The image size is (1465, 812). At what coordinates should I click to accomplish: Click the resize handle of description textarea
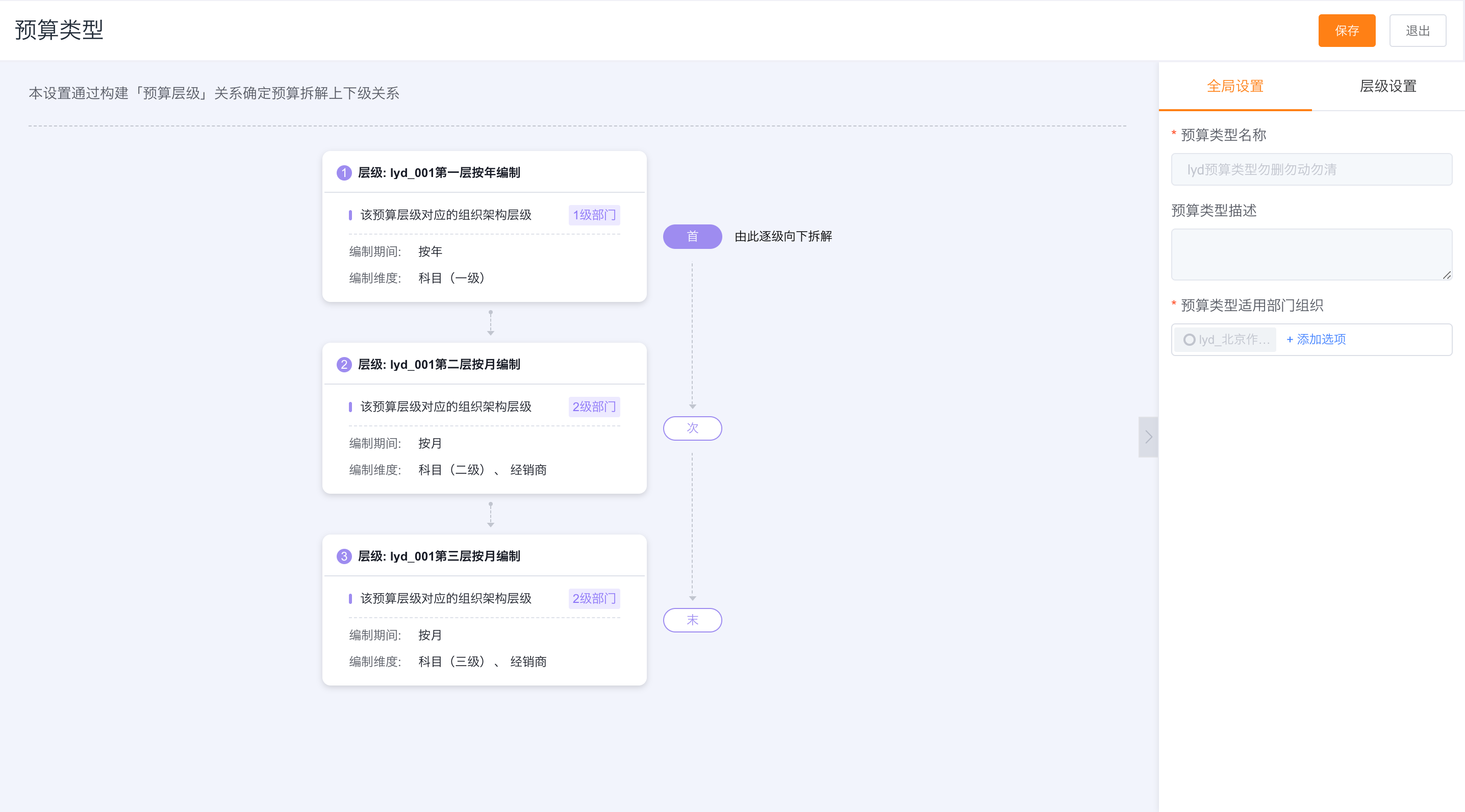click(1446, 274)
